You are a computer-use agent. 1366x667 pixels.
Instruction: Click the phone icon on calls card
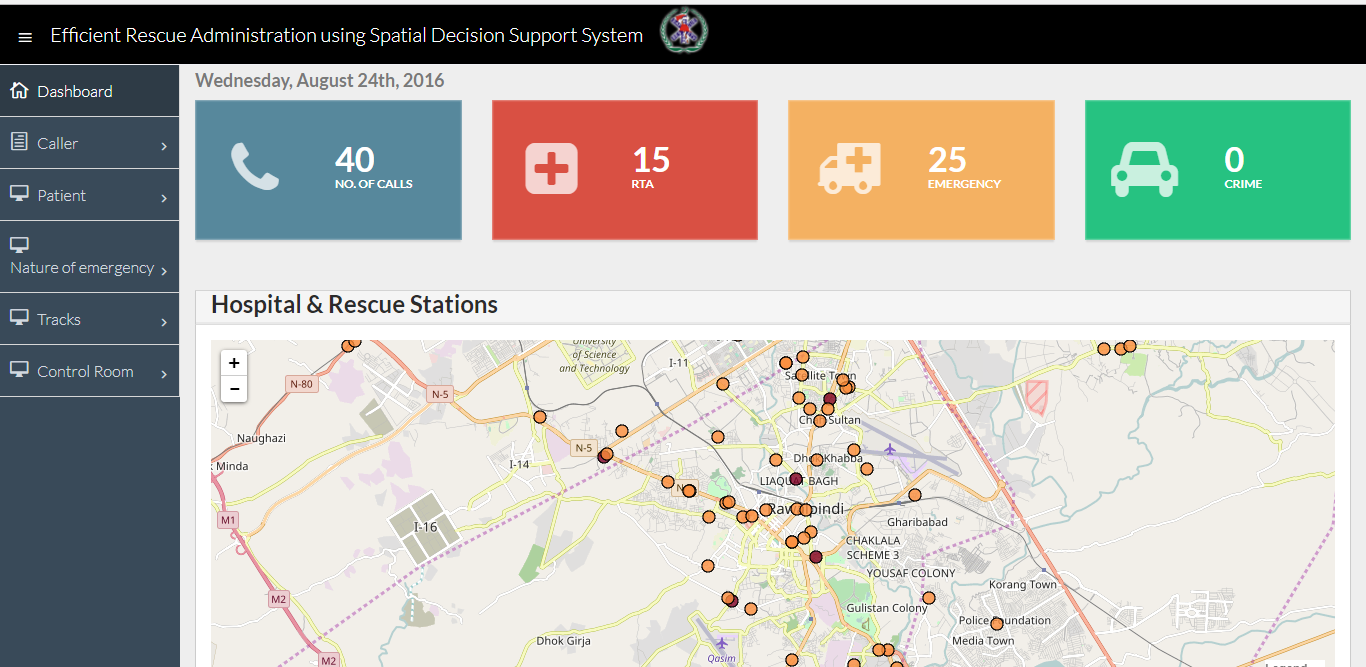coord(255,167)
